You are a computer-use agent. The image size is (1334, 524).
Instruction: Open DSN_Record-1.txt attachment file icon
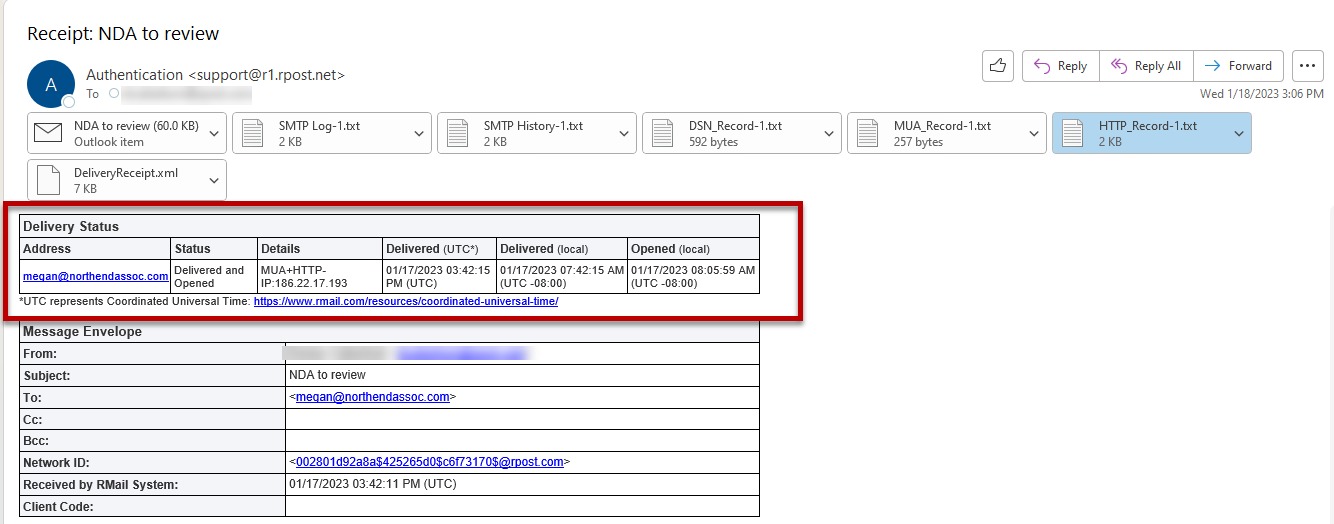tap(663, 133)
